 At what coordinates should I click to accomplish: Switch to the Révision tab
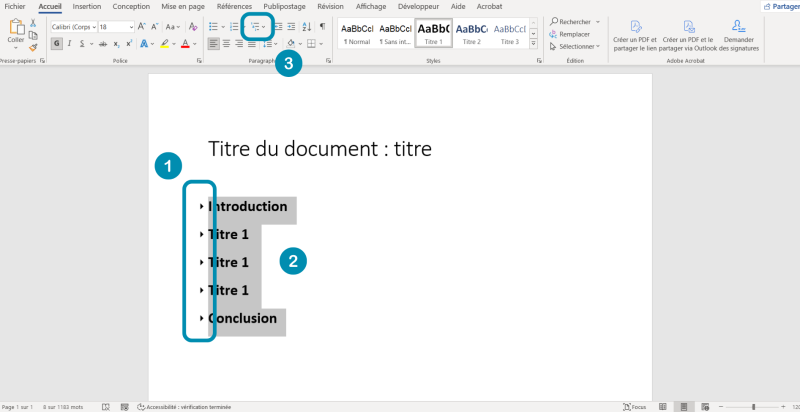click(x=329, y=6)
